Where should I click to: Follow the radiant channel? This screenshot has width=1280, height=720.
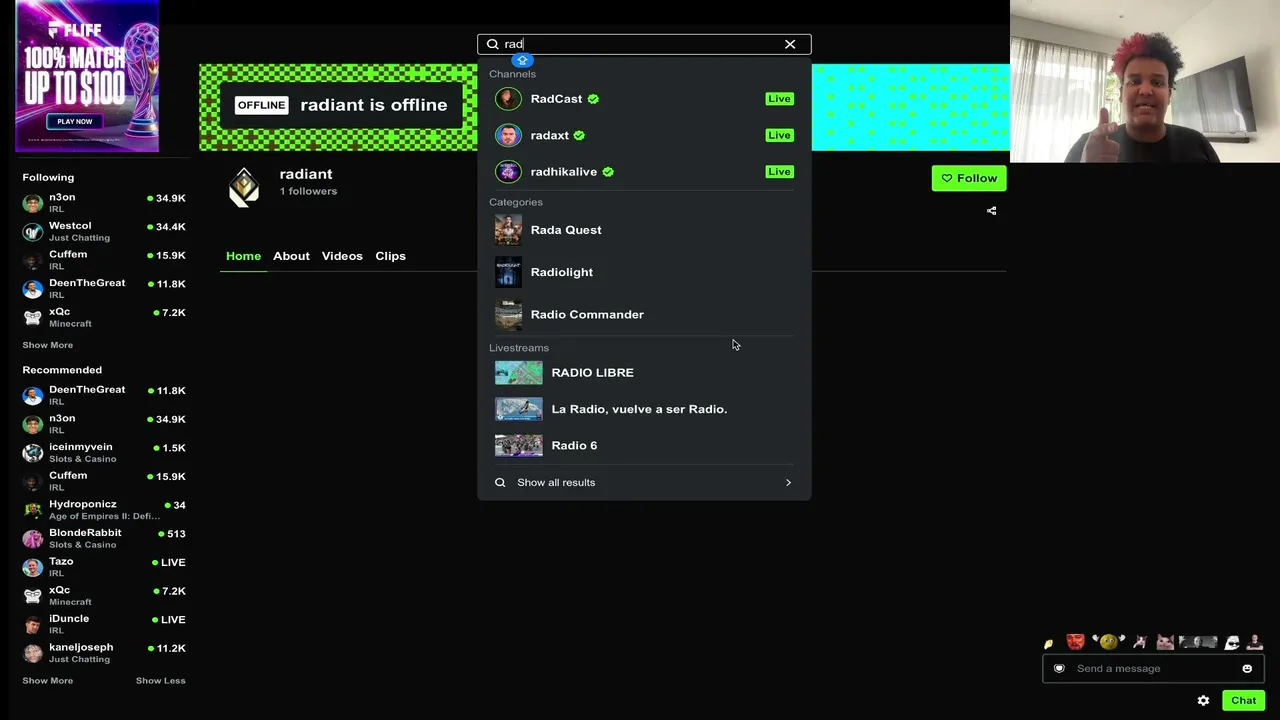969,178
